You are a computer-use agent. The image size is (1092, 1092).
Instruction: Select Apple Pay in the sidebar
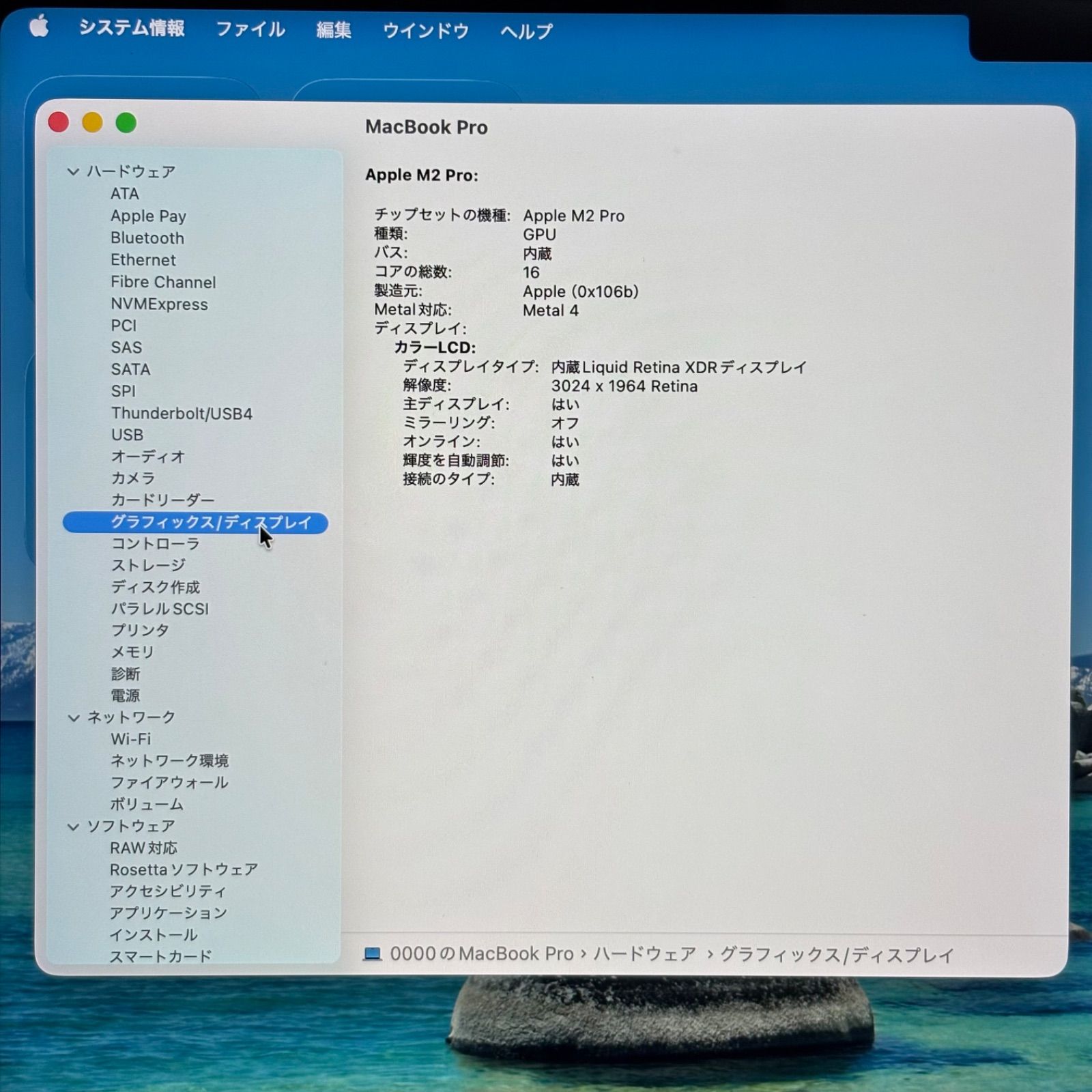148,216
